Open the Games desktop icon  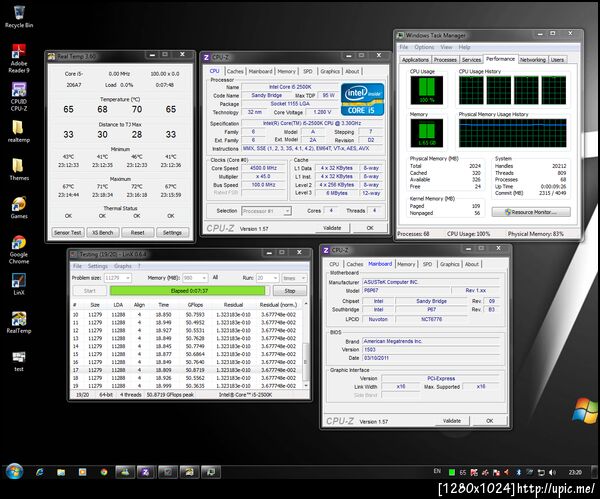tap(17, 203)
